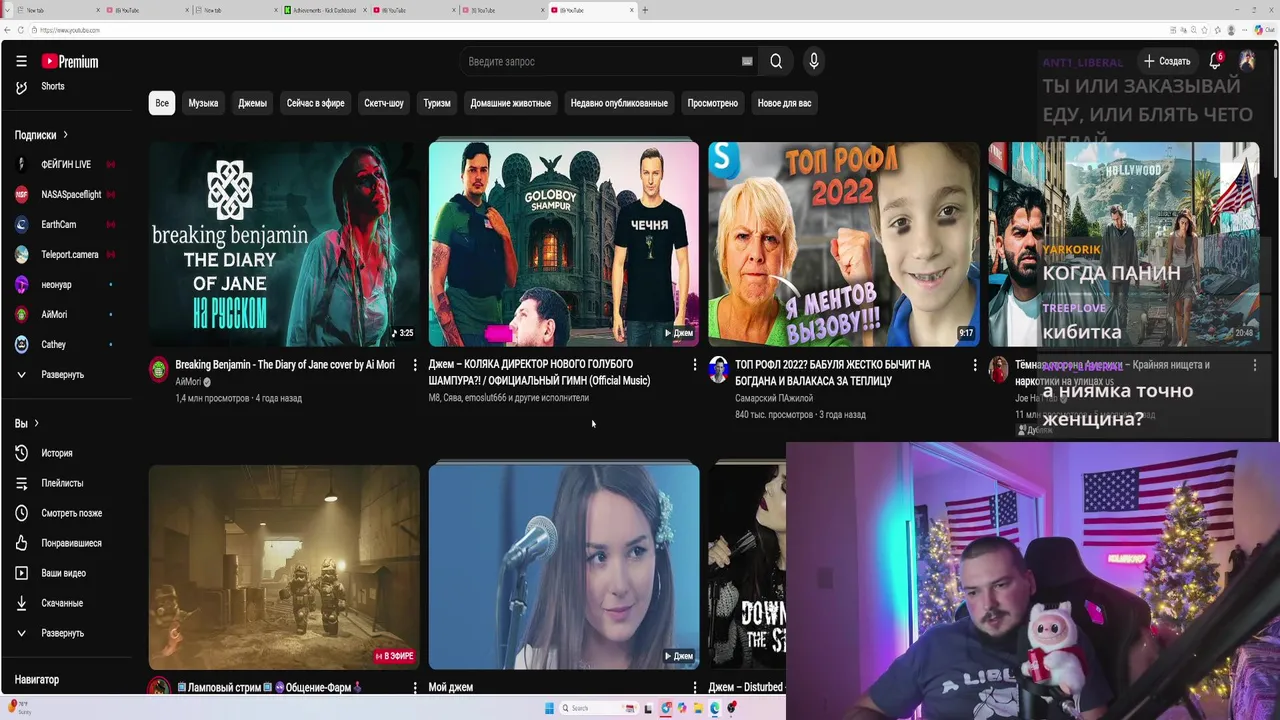Open AiMori channel avatar under first video
This screenshot has width=1280, height=720.
coord(159,370)
